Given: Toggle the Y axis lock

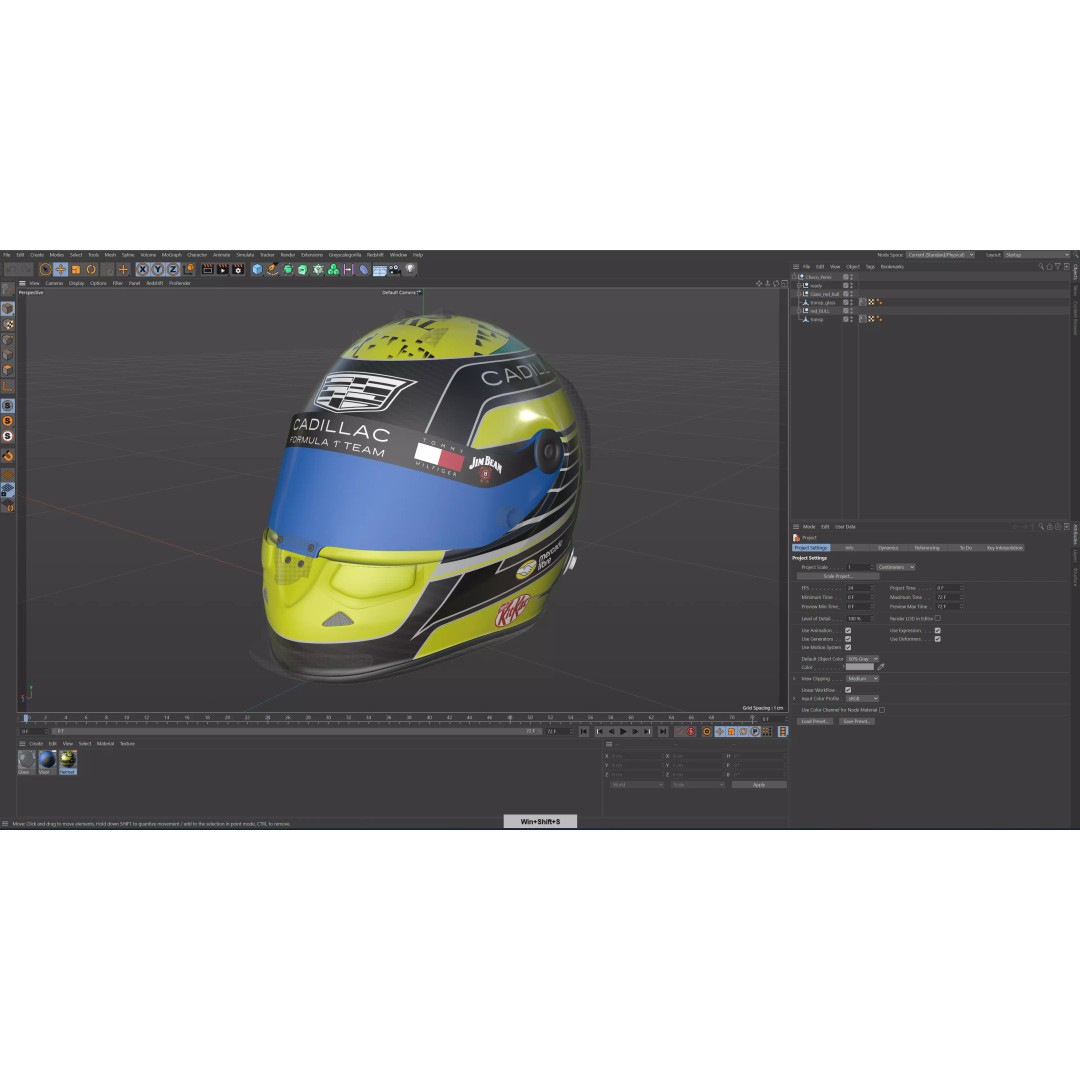Looking at the screenshot, I should 158,269.
